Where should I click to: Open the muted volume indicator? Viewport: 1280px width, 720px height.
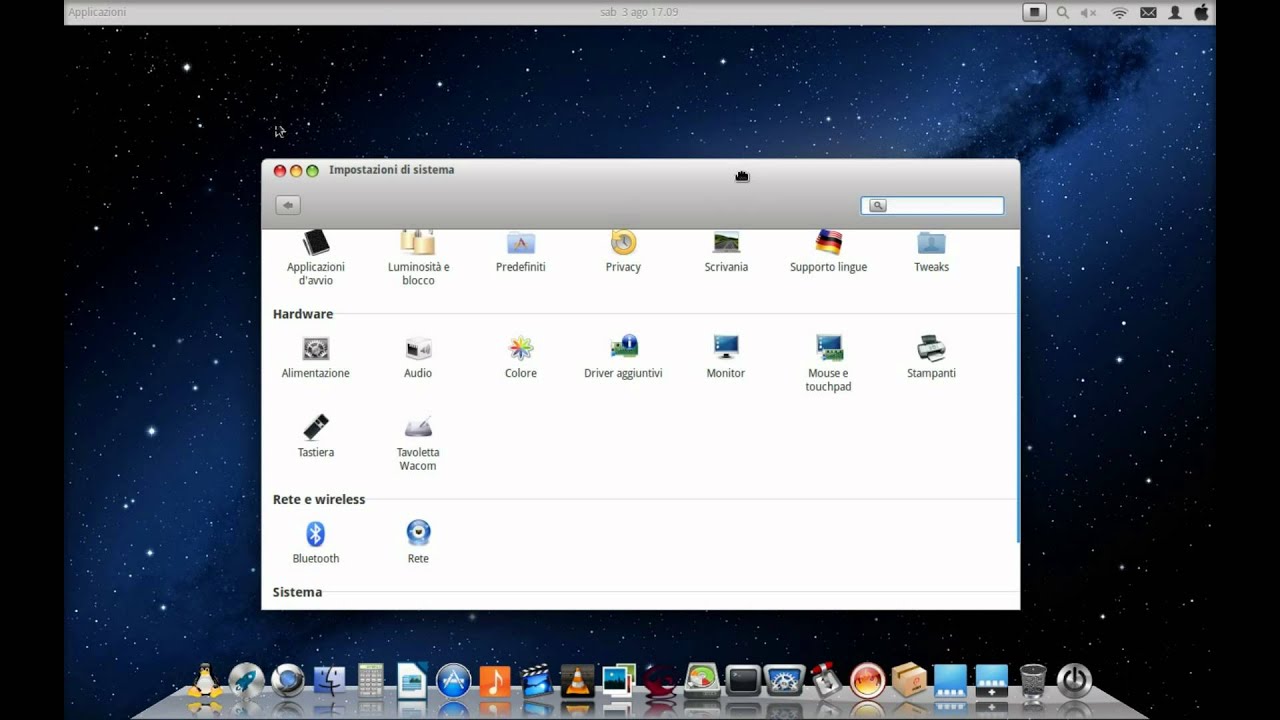pos(1089,12)
